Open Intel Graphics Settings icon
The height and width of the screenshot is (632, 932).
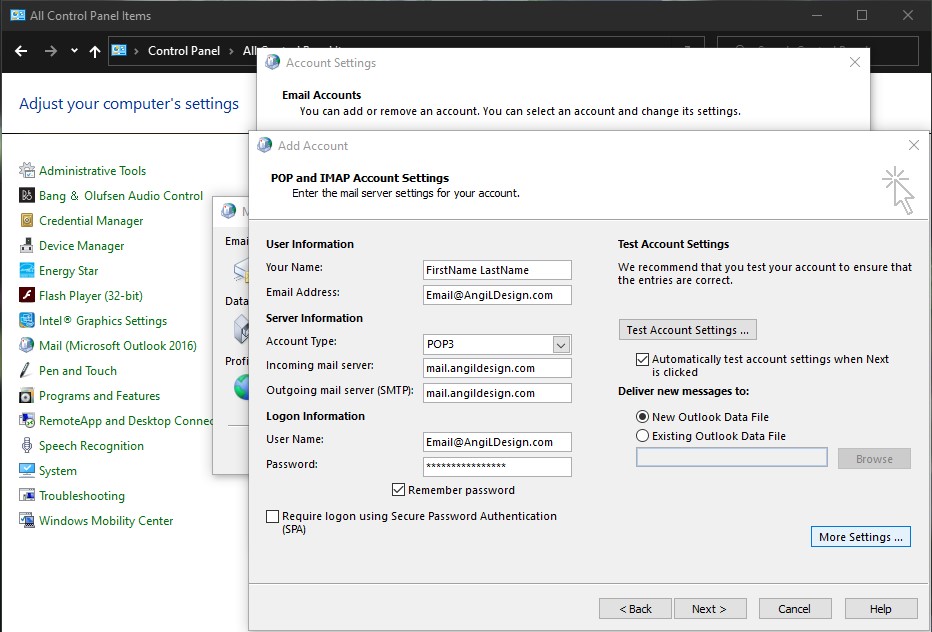27,320
